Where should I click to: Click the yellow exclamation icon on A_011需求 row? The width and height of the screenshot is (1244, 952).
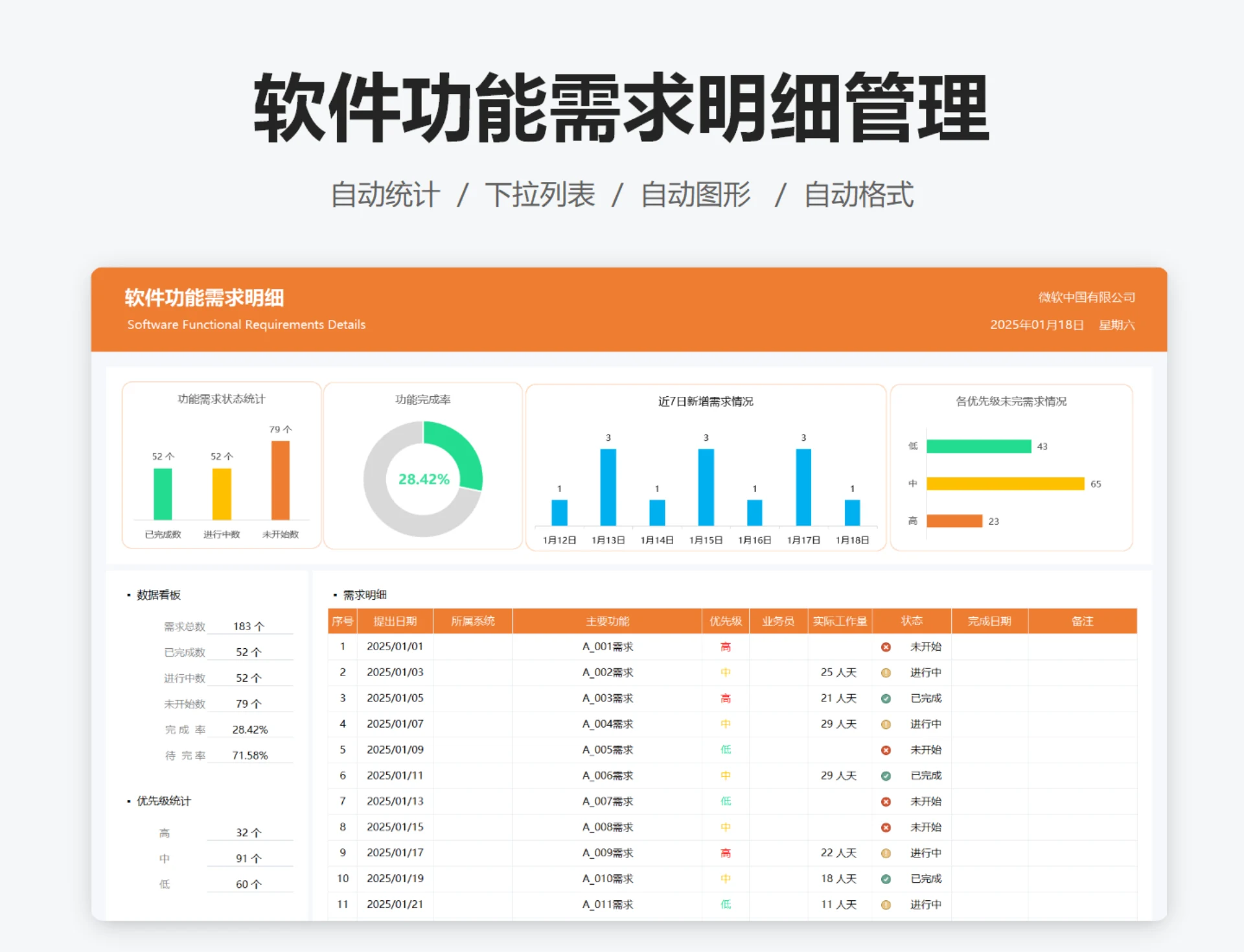886,905
